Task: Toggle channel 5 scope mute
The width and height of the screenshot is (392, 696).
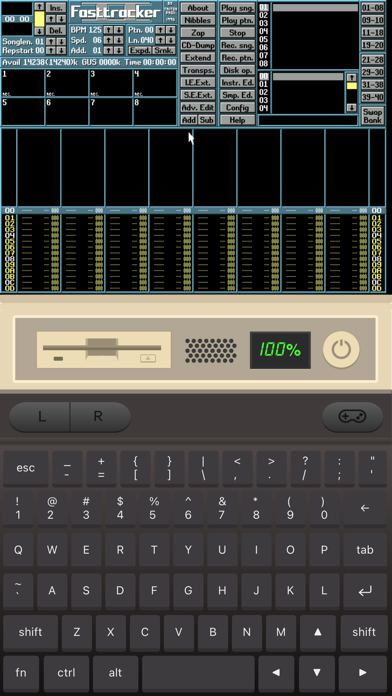Action: pos(23,111)
